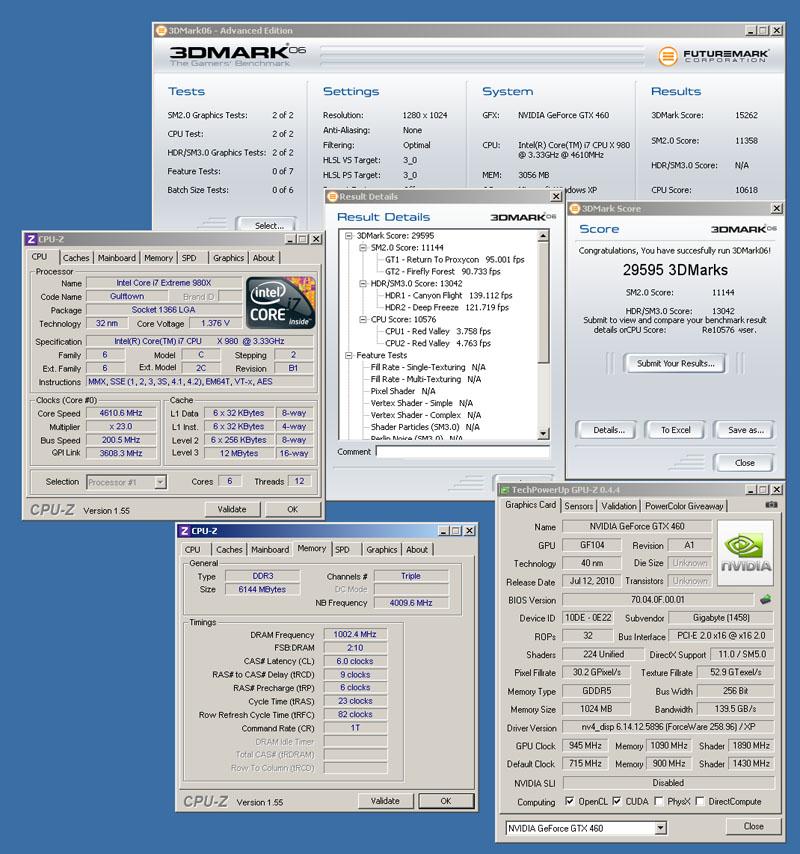
Task: Click the Comment input field
Action: click(x=462, y=452)
